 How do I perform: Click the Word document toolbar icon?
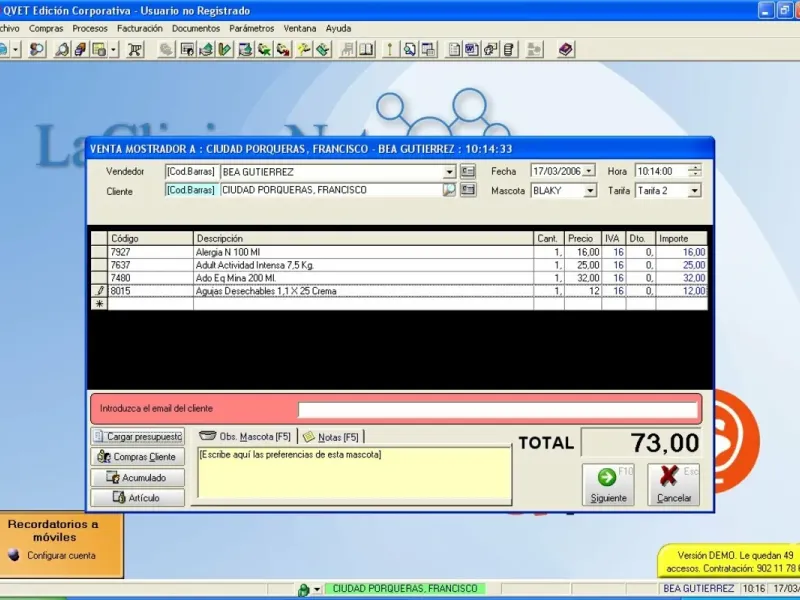click(471, 49)
